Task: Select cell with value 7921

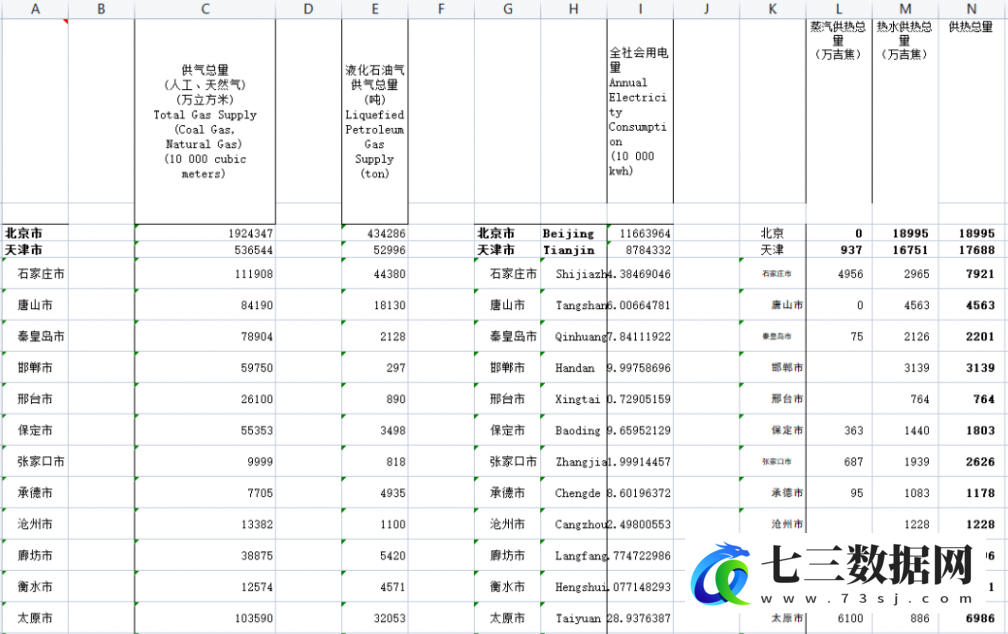Action: point(971,273)
